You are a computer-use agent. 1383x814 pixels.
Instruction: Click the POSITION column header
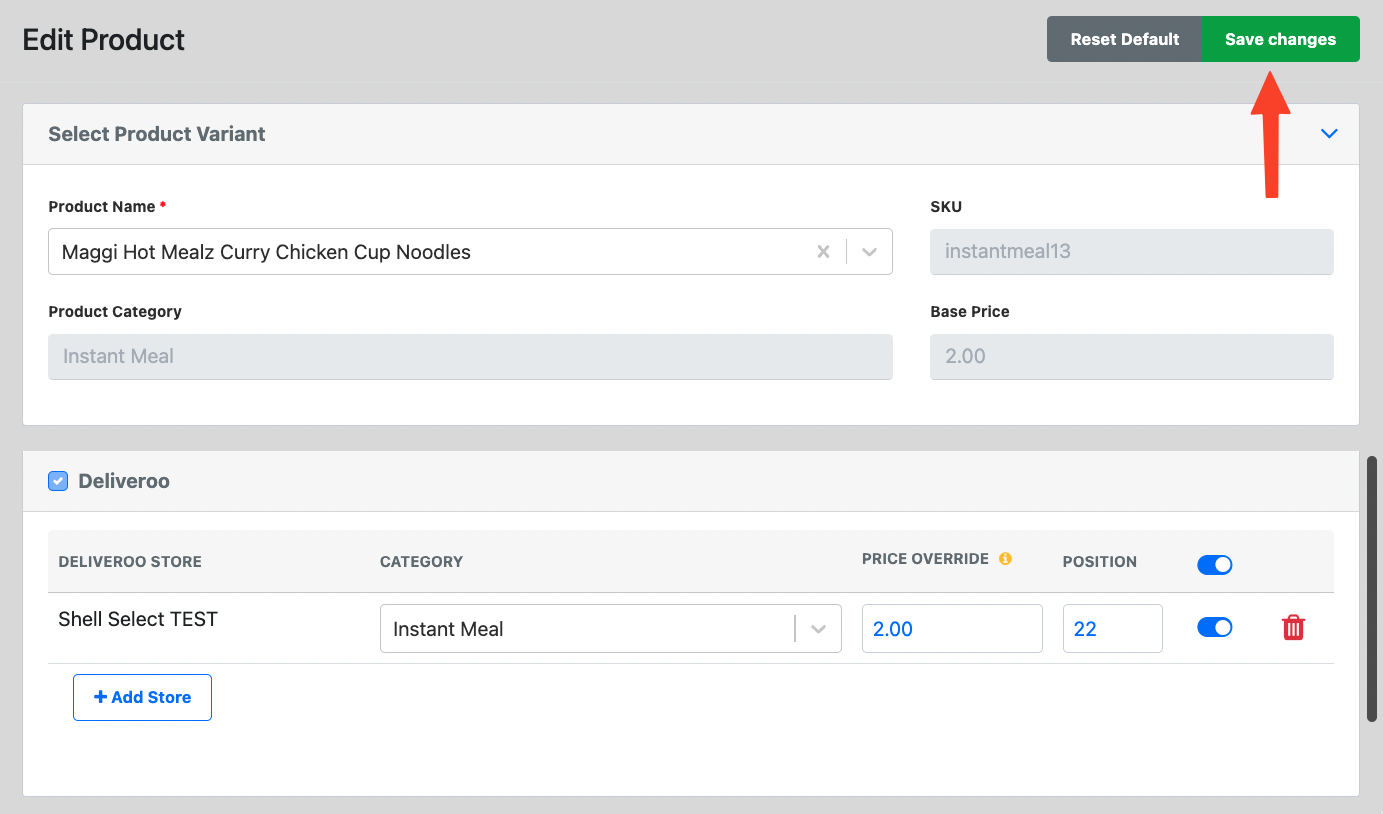[x=1099, y=562]
